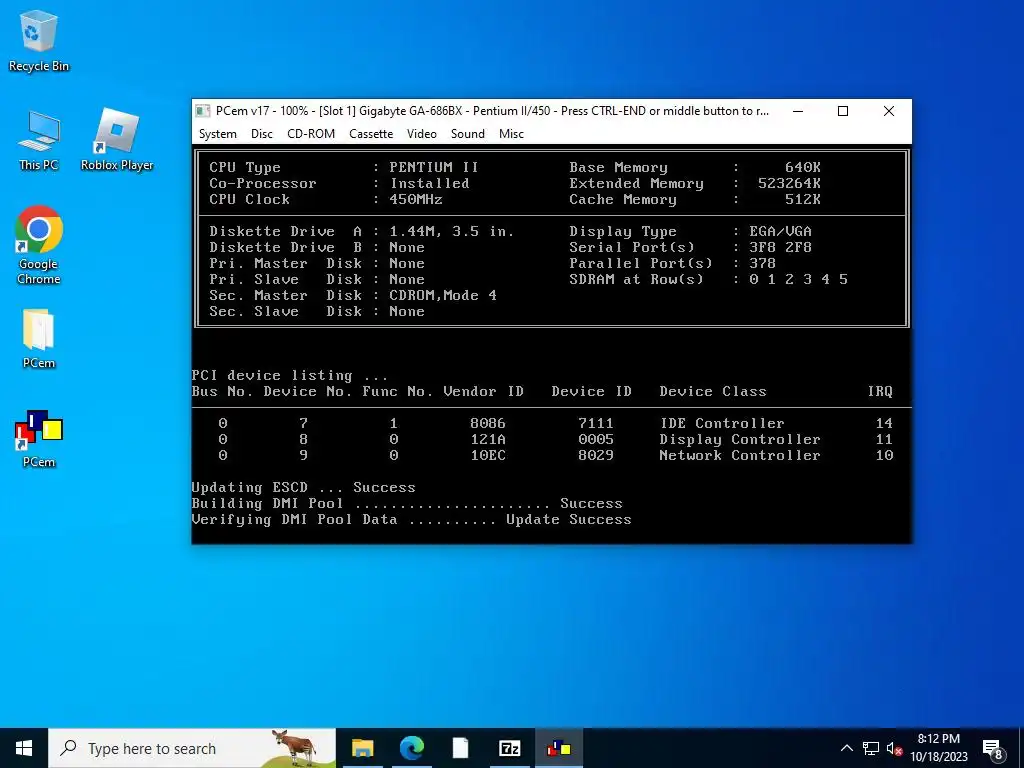The height and width of the screenshot is (768, 1024).
Task: Click the 'Network Controller' device class row
Action: point(740,455)
